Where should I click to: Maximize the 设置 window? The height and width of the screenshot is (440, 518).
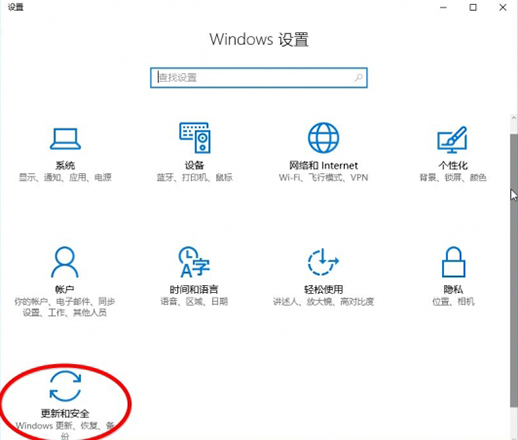(x=473, y=7)
